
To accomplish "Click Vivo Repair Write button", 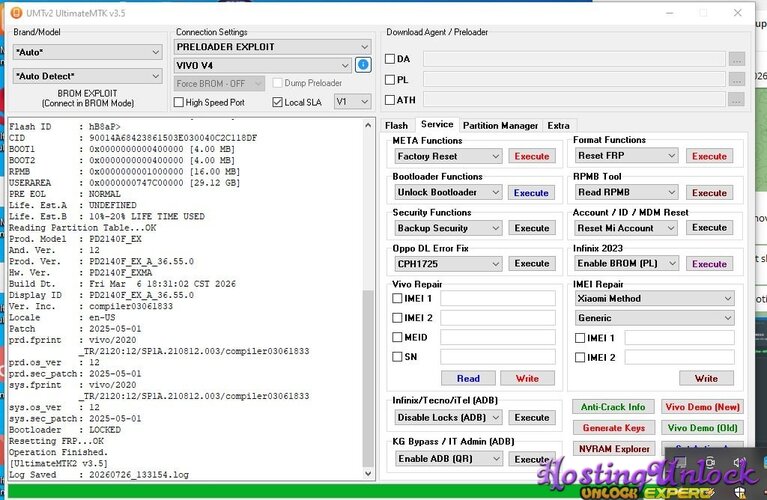I will pos(527,378).
